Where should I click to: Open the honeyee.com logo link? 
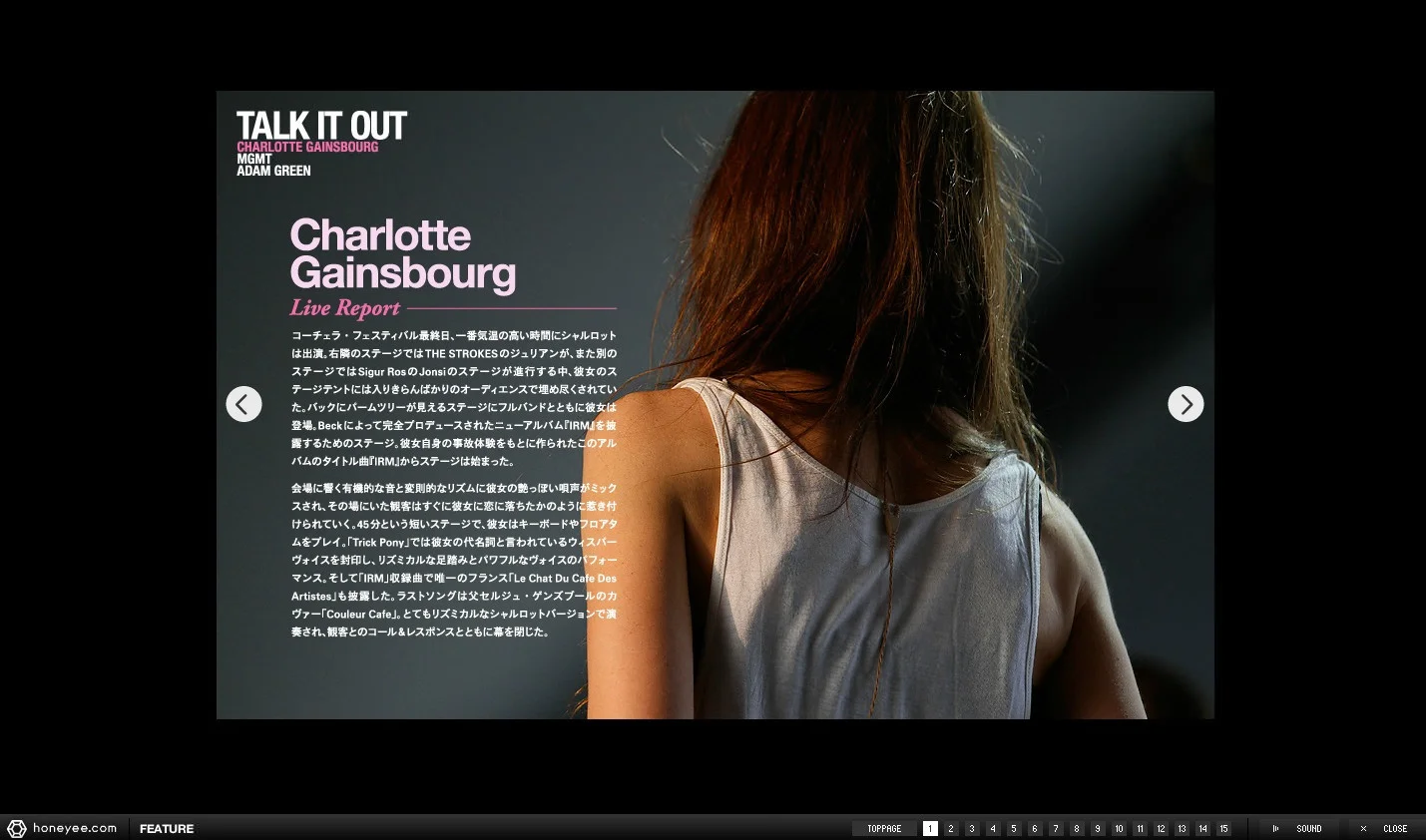[x=62, y=828]
